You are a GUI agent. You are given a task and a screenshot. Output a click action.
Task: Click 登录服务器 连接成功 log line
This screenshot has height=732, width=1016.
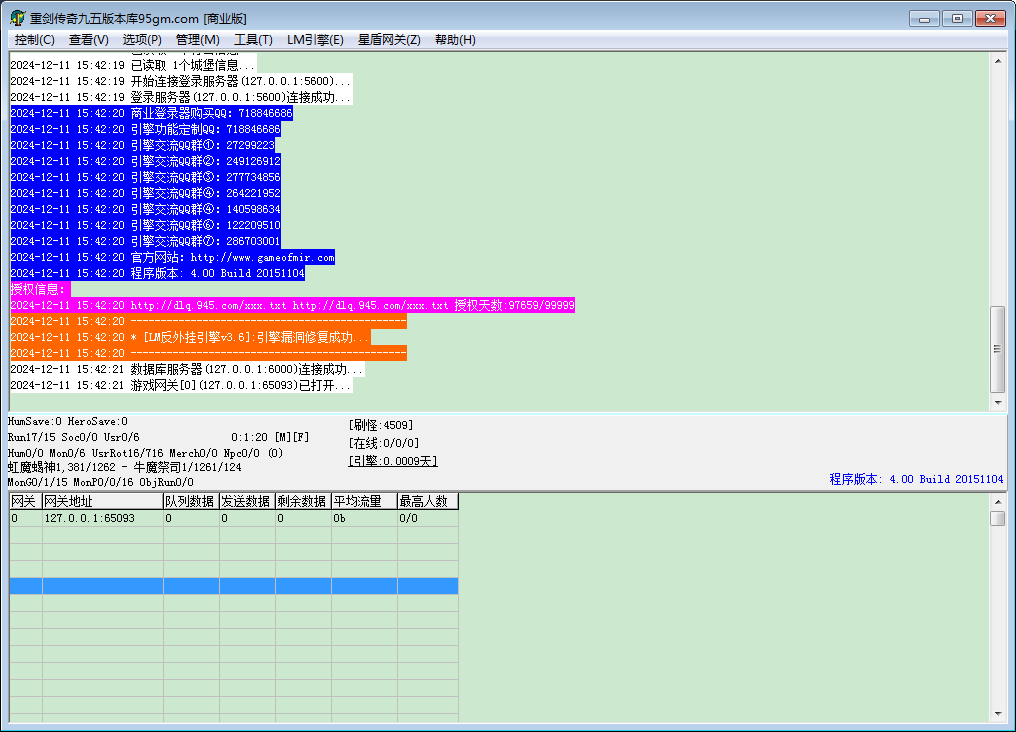[181, 97]
